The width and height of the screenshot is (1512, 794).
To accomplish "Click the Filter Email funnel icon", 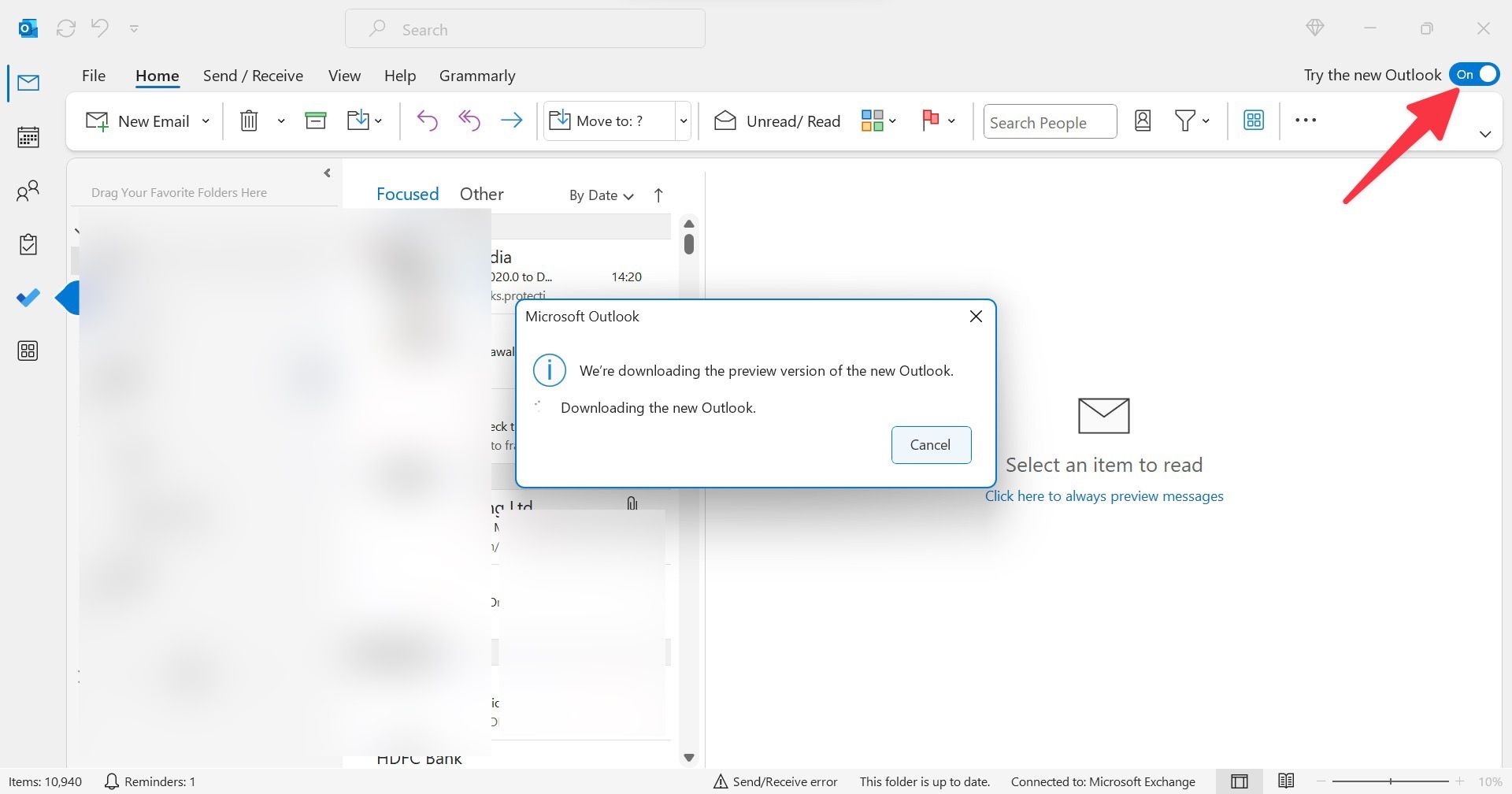I will pyautogui.click(x=1184, y=121).
